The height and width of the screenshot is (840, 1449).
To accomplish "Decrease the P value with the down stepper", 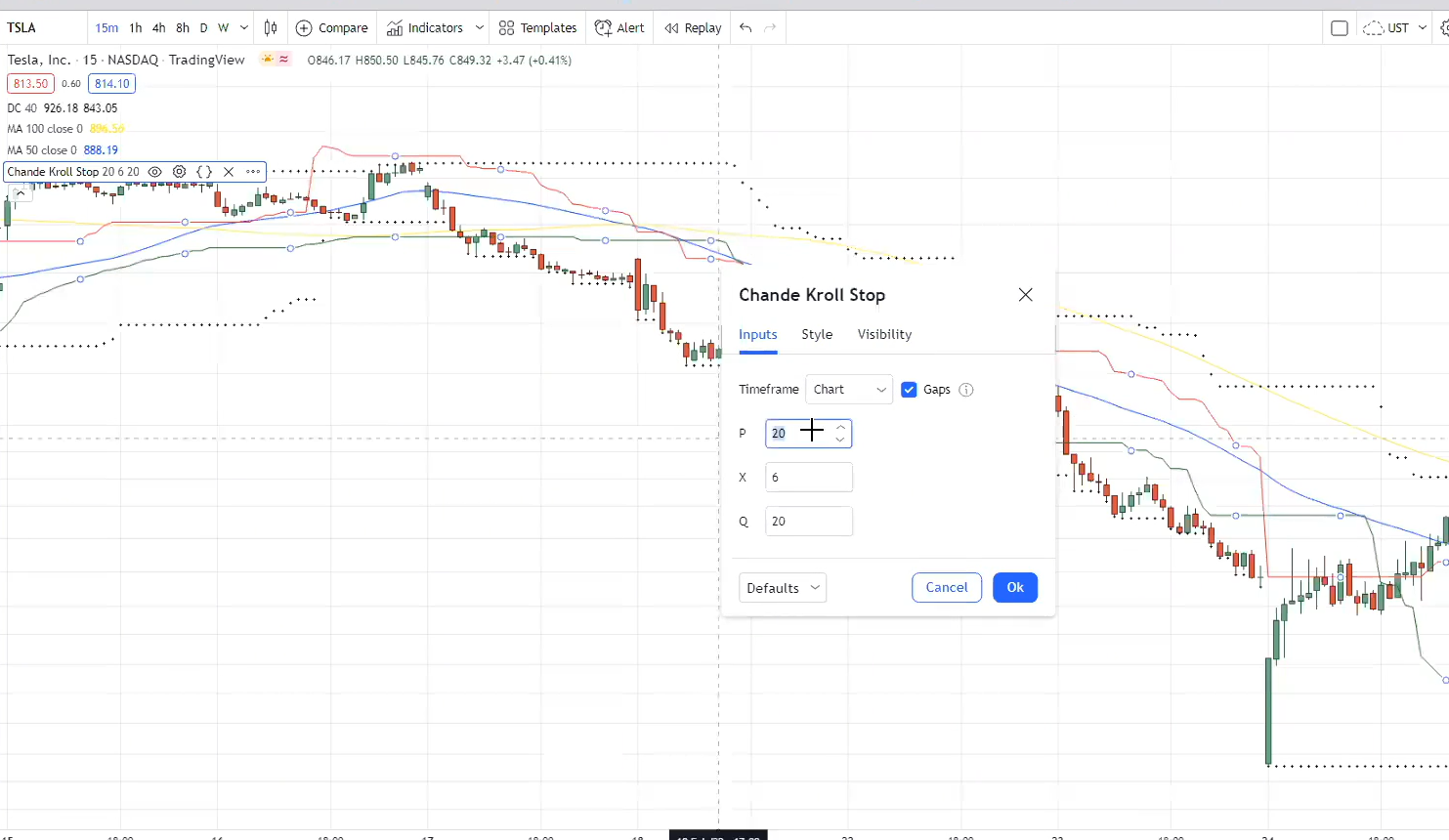I will pyautogui.click(x=840, y=440).
